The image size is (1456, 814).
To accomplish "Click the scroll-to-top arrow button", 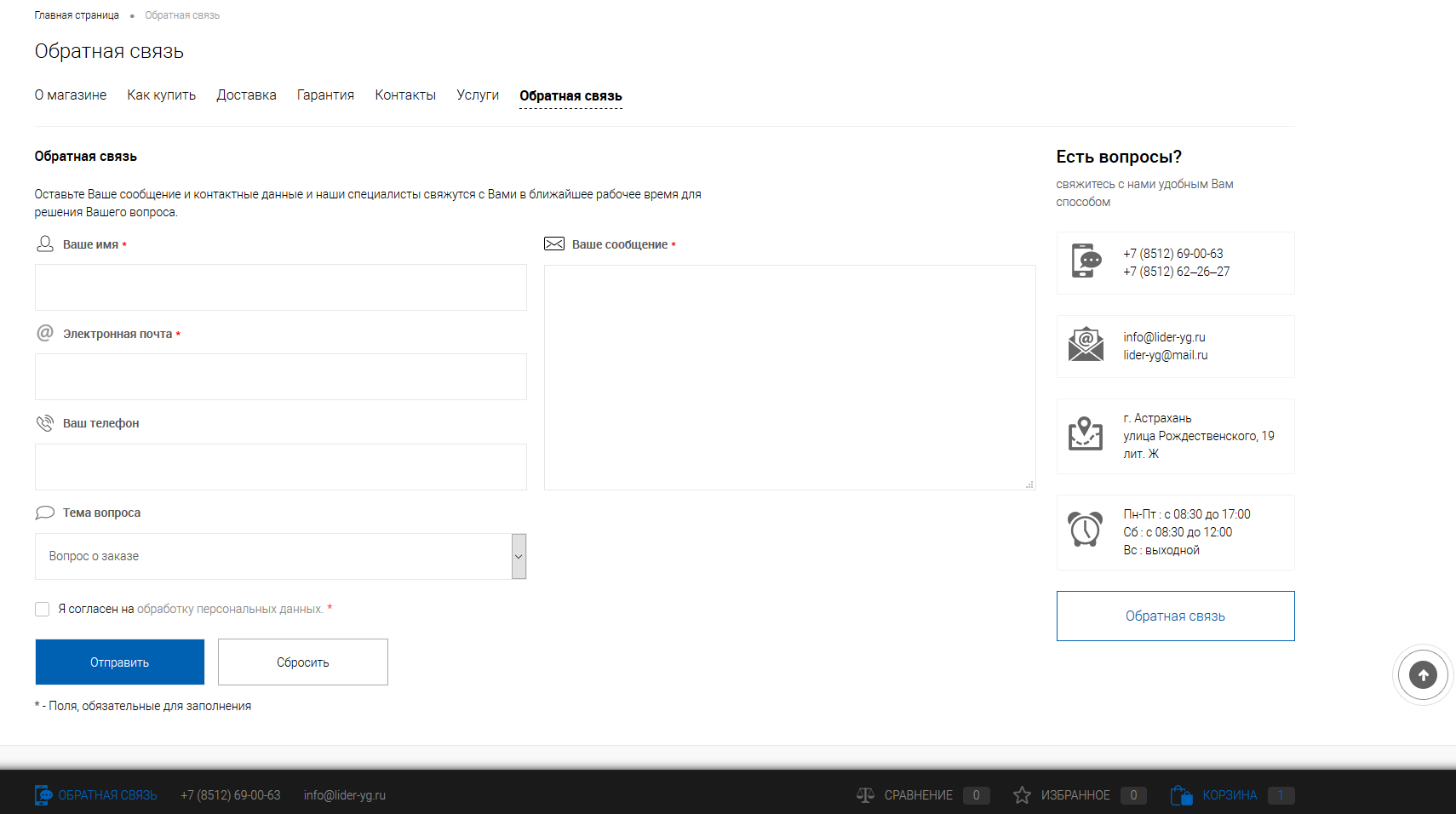I will [1423, 675].
